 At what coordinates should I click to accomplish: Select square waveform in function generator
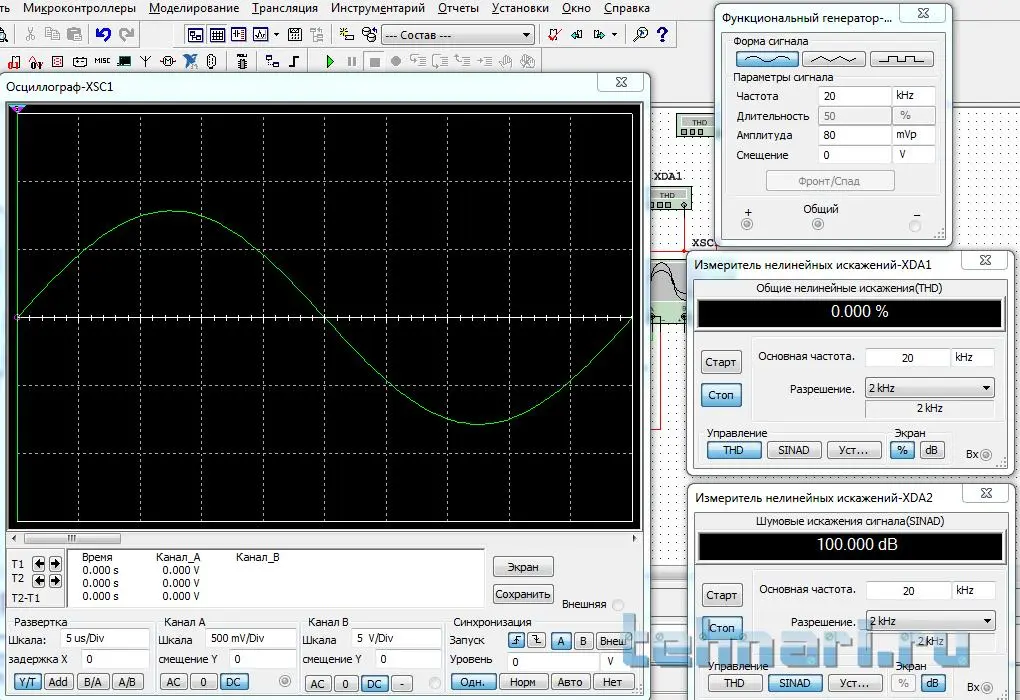[x=901, y=59]
